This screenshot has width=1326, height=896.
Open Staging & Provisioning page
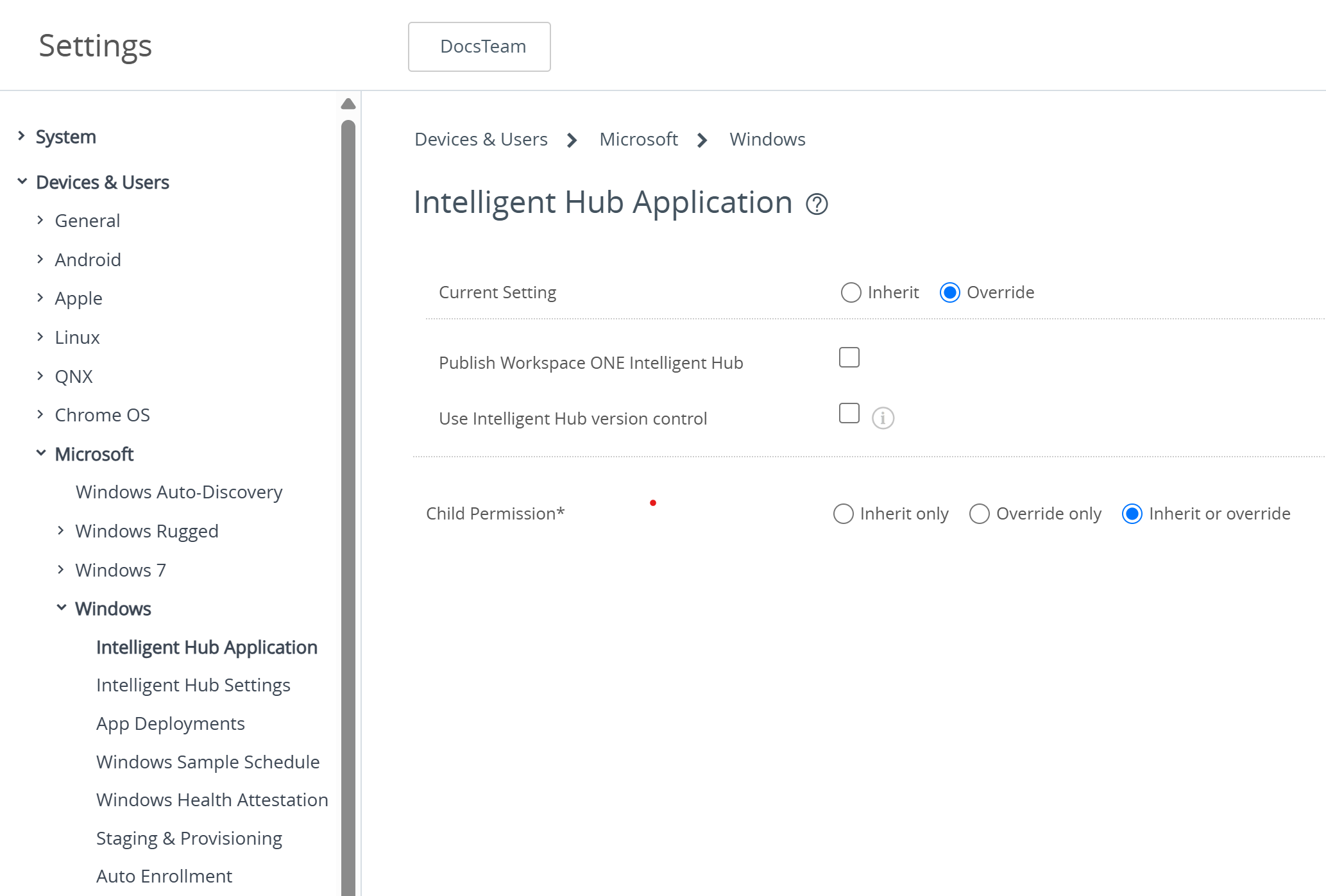(189, 838)
